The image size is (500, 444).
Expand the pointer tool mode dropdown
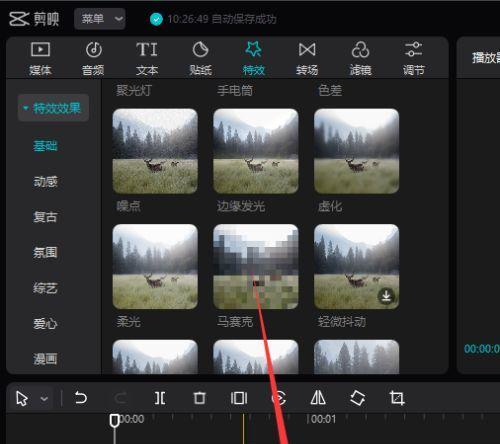[44, 399]
